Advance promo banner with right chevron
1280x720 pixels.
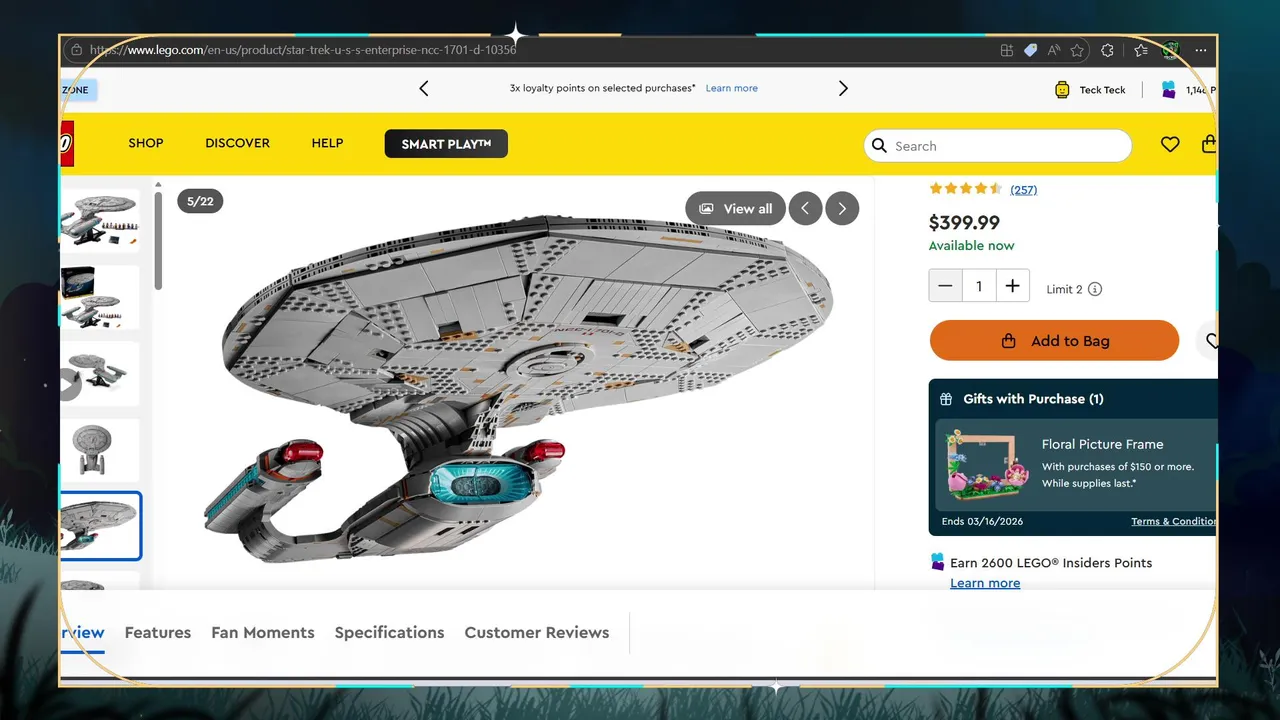click(x=843, y=88)
